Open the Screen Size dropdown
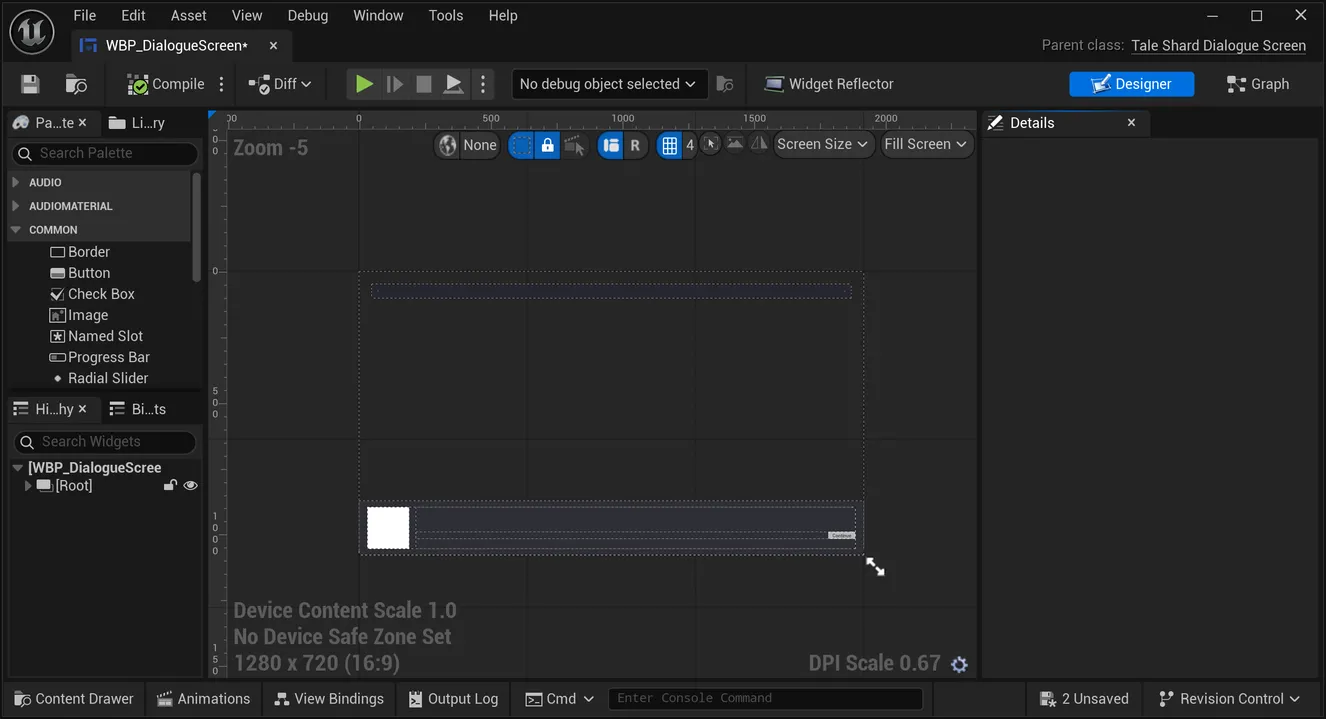 click(x=824, y=144)
